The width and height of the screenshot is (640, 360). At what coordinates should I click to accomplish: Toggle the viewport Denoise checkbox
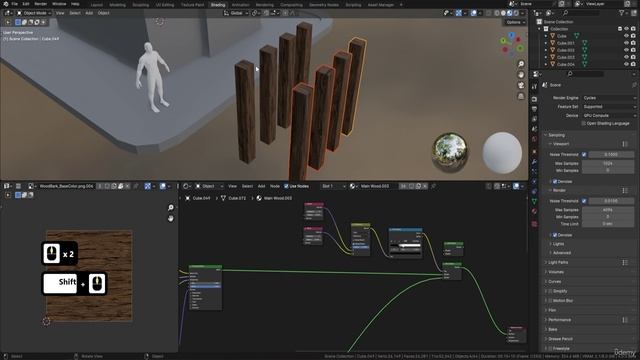[555, 181]
